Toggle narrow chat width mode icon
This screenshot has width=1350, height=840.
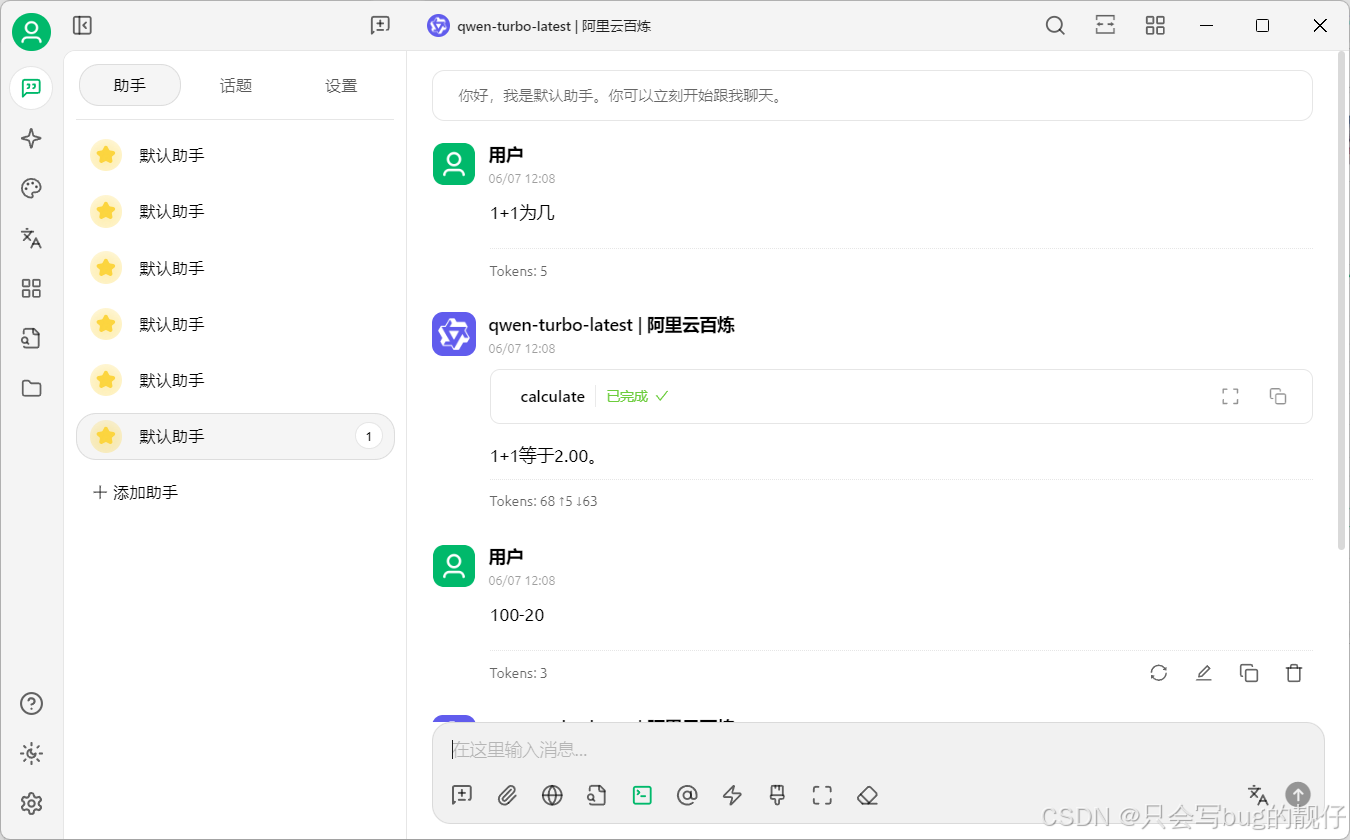click(1105, 26)
